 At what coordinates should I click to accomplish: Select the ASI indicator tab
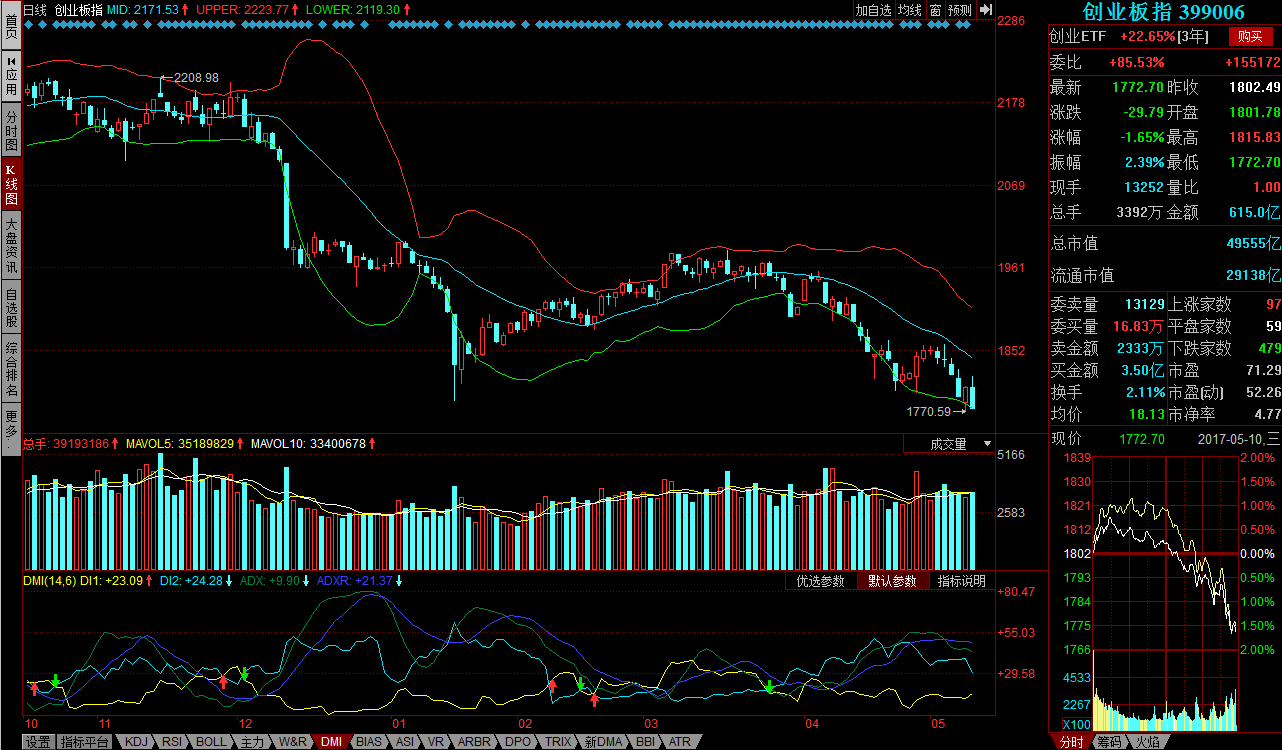coord(404,742)
